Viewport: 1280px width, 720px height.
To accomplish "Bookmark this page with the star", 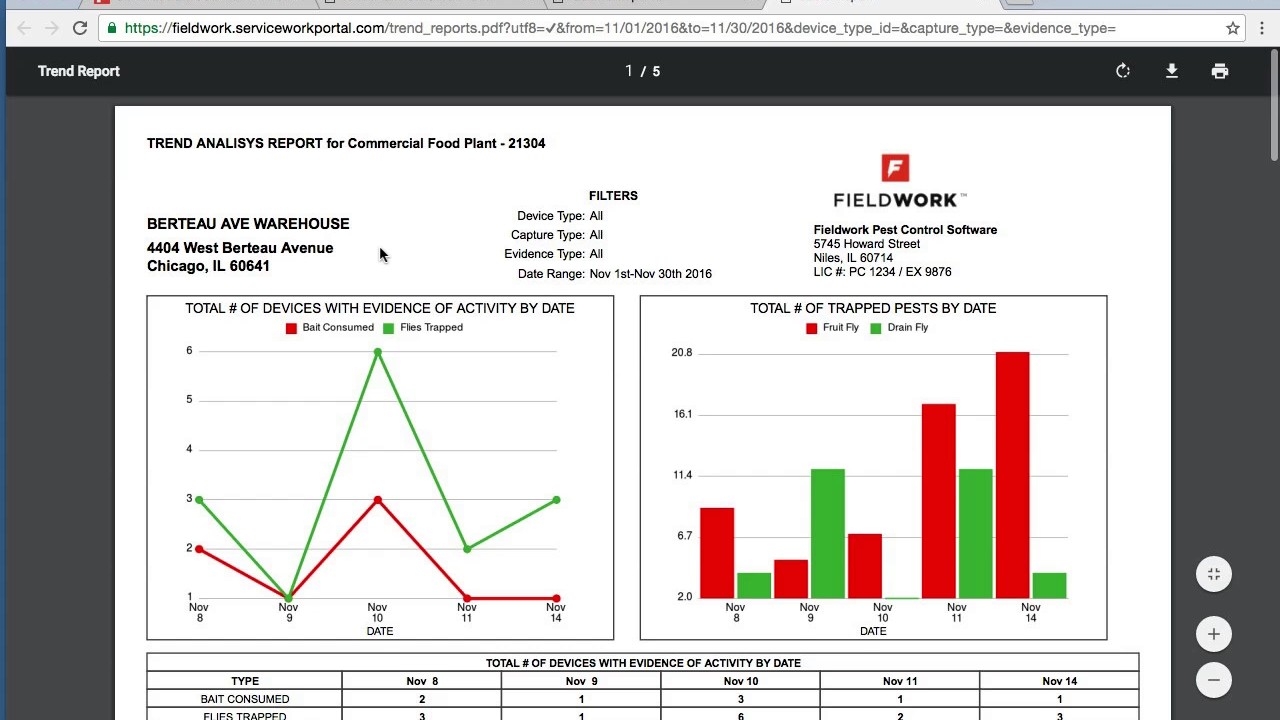I will (x=1233, y=28).
